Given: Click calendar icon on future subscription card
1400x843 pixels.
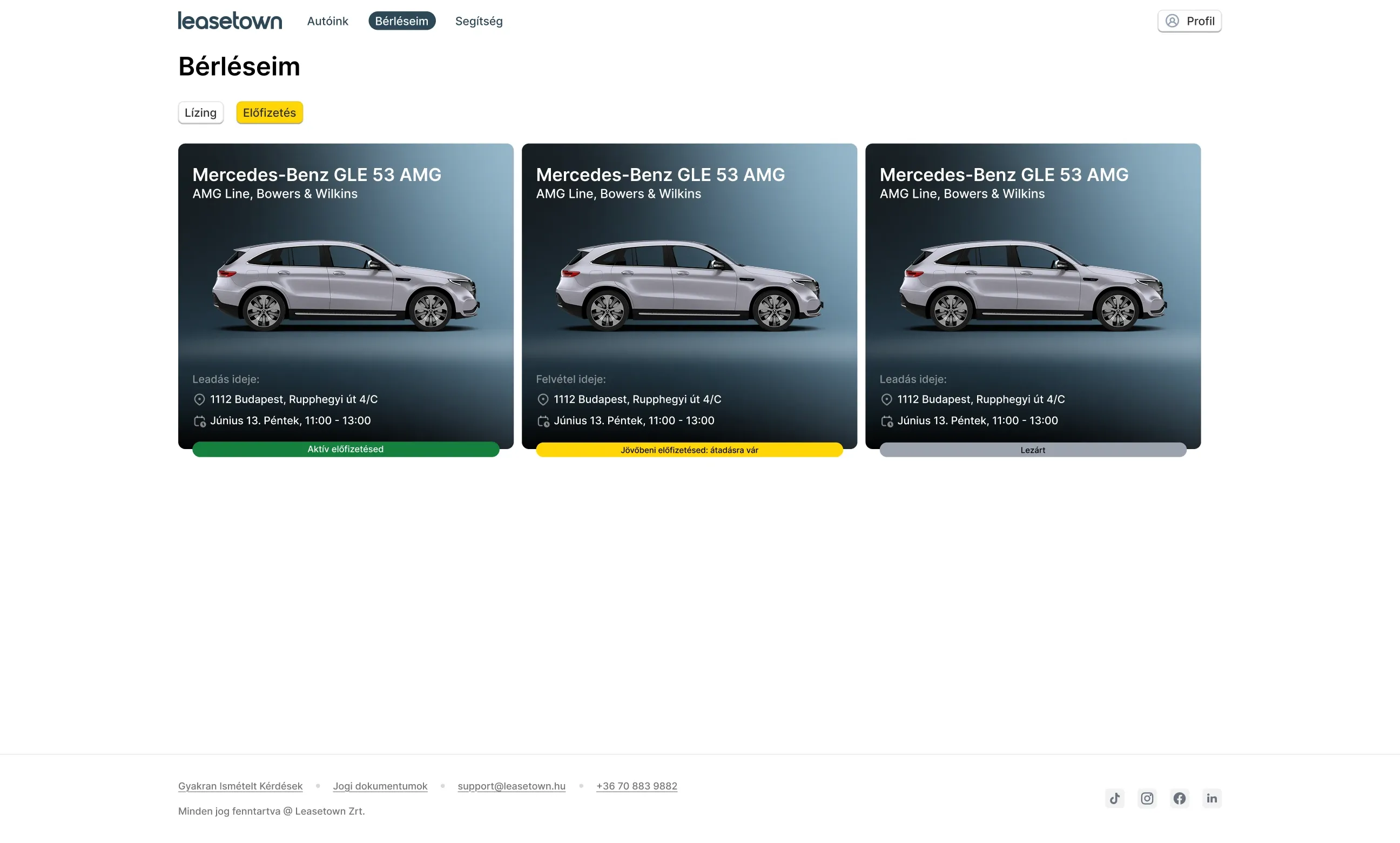Looking at the screenshot, I should pos(543,421).
